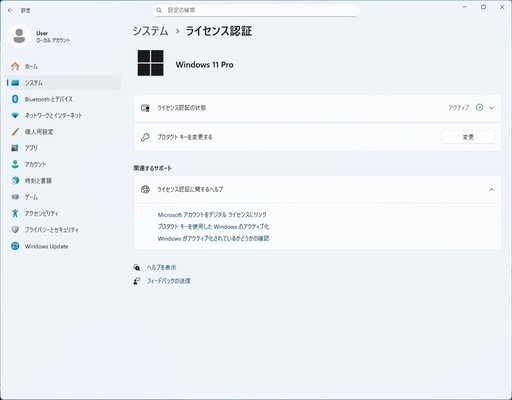
Task: Click the システム monitor icon
Action: (x=15, y=83)
